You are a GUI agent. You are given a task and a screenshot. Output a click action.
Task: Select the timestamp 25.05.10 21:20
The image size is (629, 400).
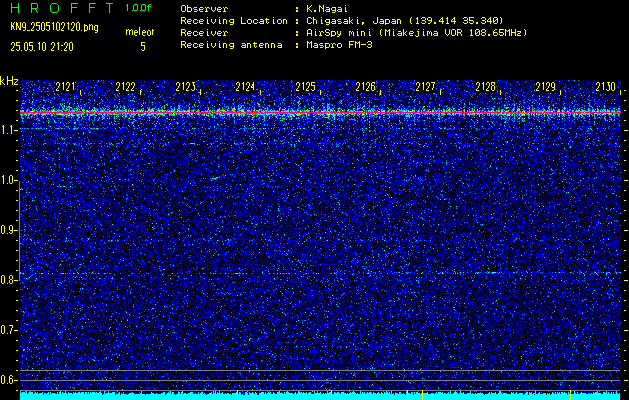coord(42,47)
